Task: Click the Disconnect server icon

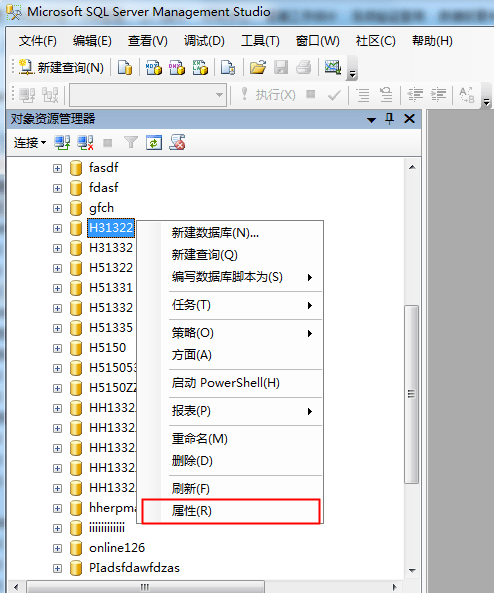Action: click(x=85, y=143)
